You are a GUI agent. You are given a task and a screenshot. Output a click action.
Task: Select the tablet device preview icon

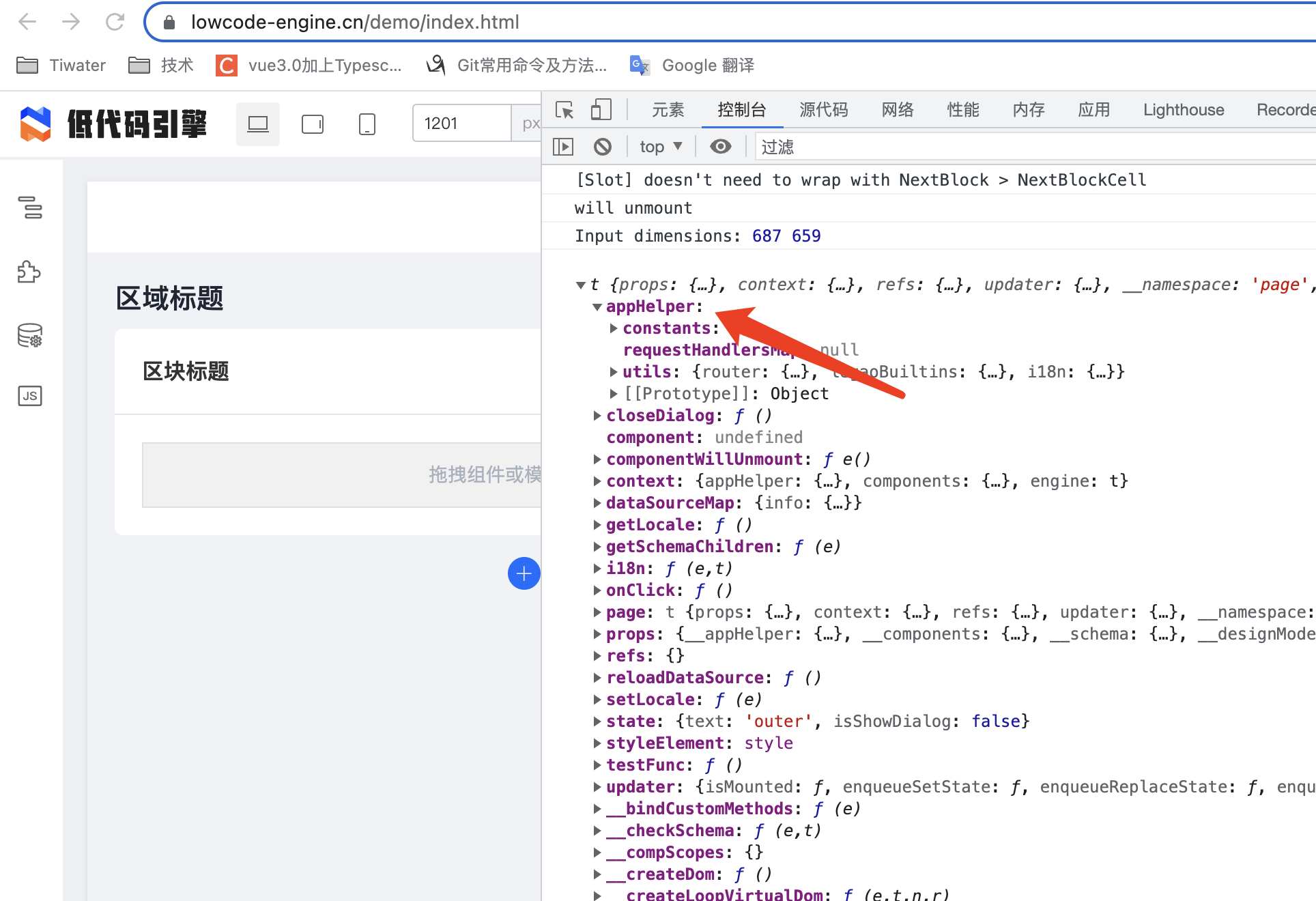(x=313, y=124)
